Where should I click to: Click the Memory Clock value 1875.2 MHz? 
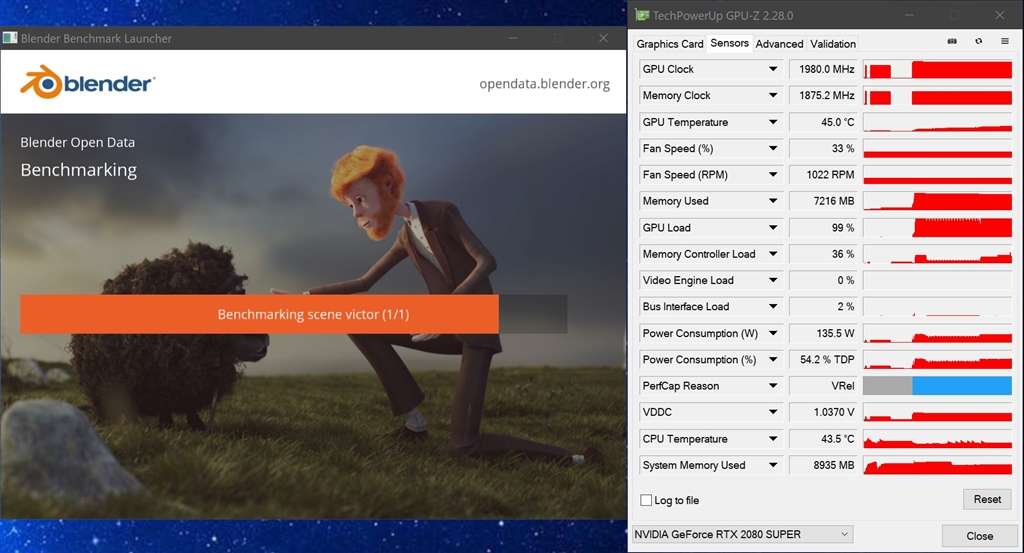824,95
